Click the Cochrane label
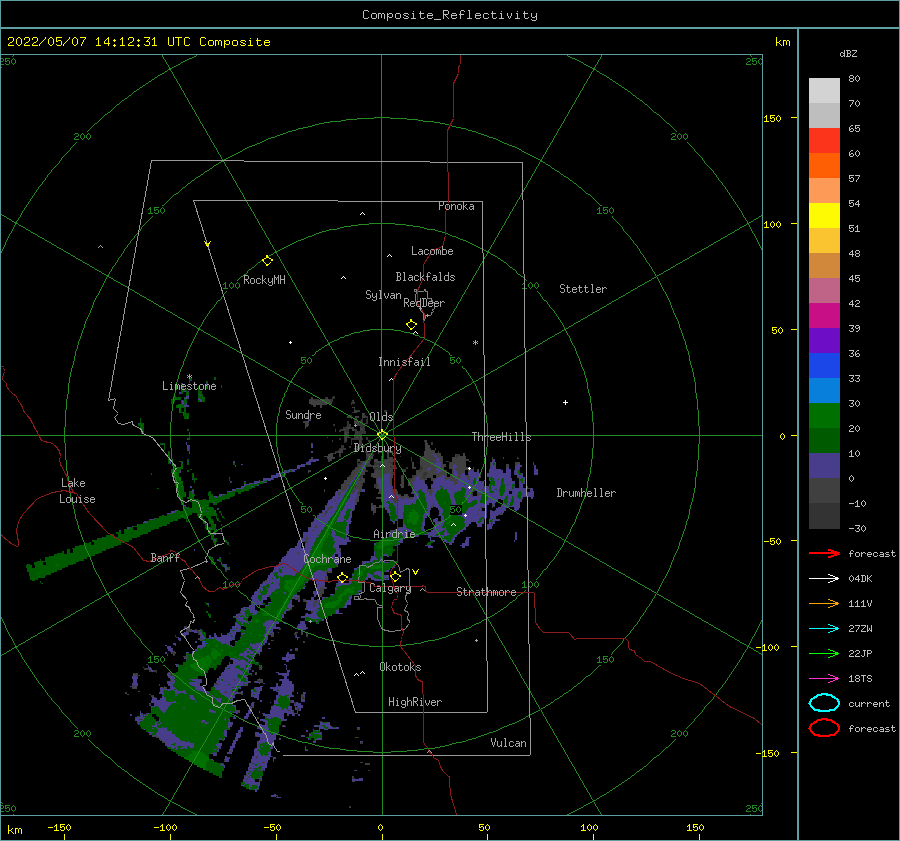 [x=327, y=559]
